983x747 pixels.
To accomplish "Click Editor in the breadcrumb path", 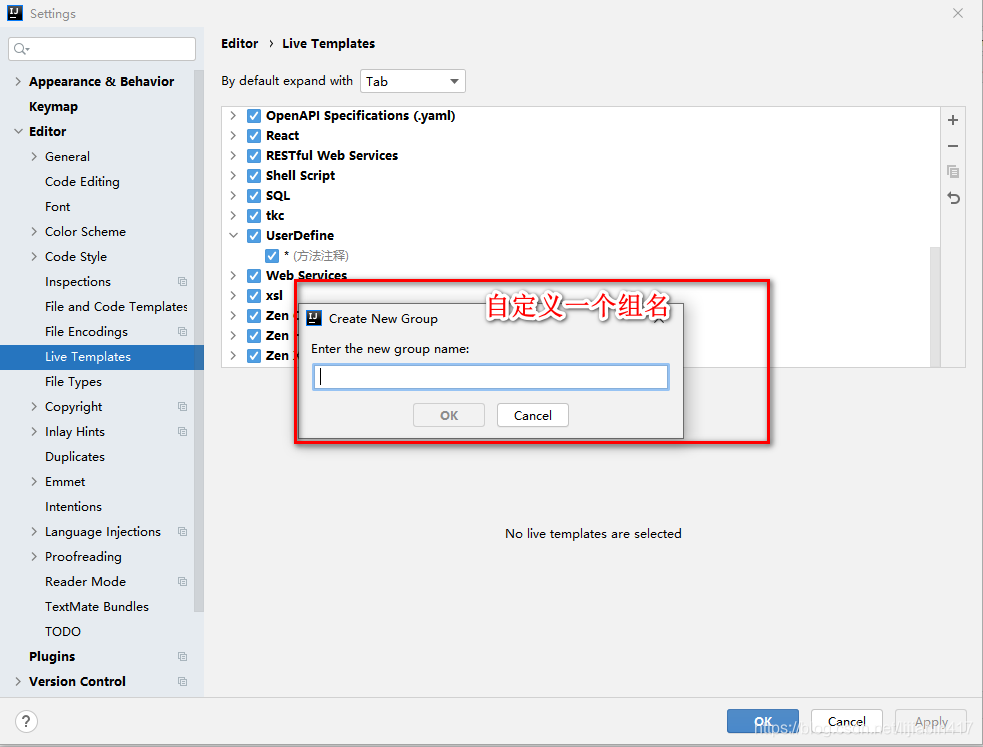I will point(239,43).
